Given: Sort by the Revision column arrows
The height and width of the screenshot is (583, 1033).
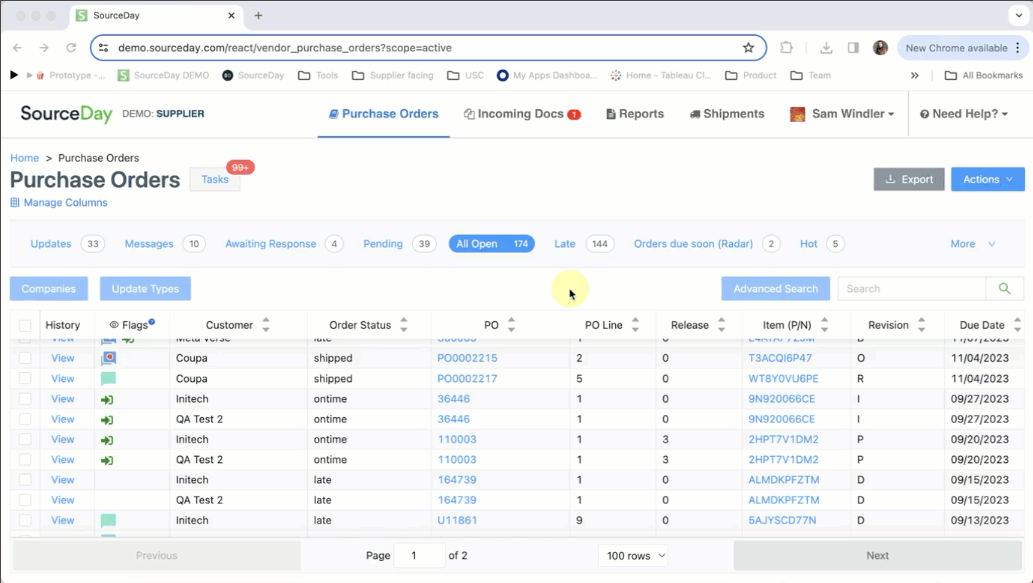Looking at the screenshot, I should pos(922,325).
